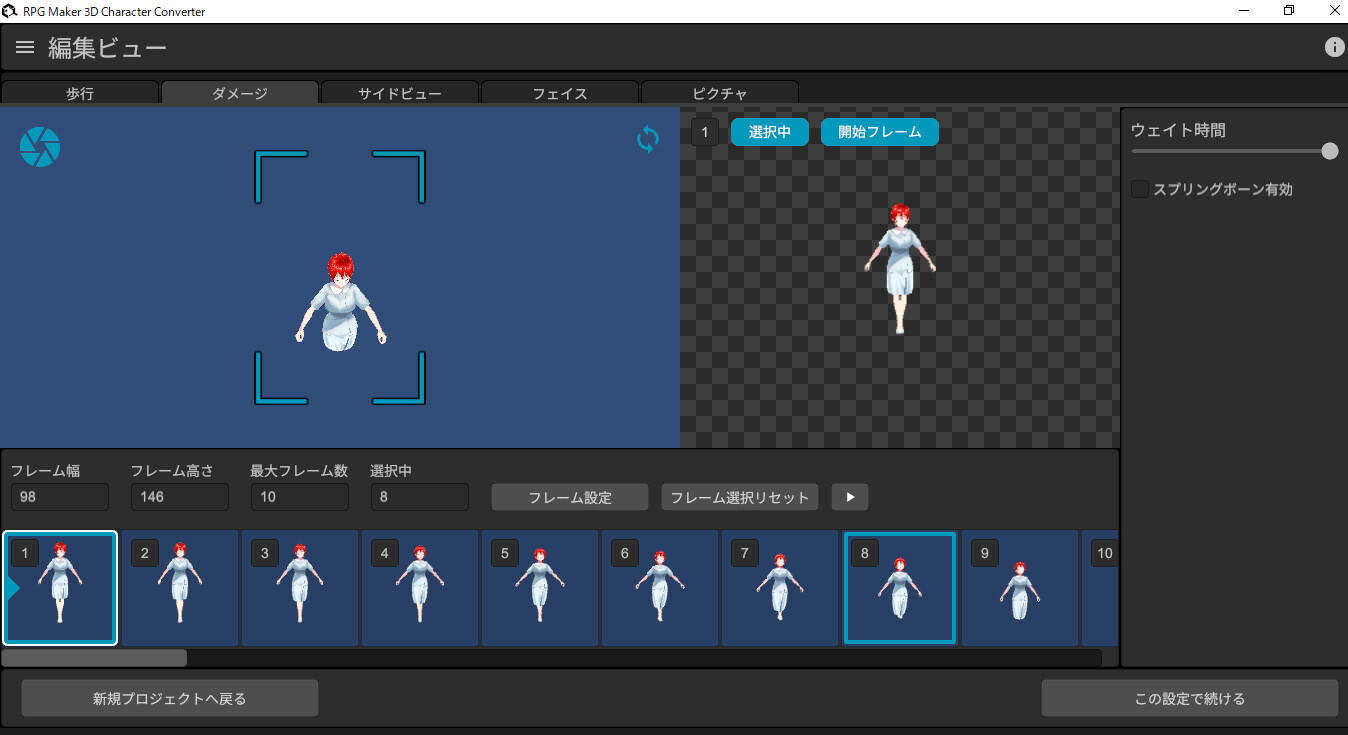Switch to the フェイス tab
This screenshot has height=735, width=1348.
tap(559, 93)
